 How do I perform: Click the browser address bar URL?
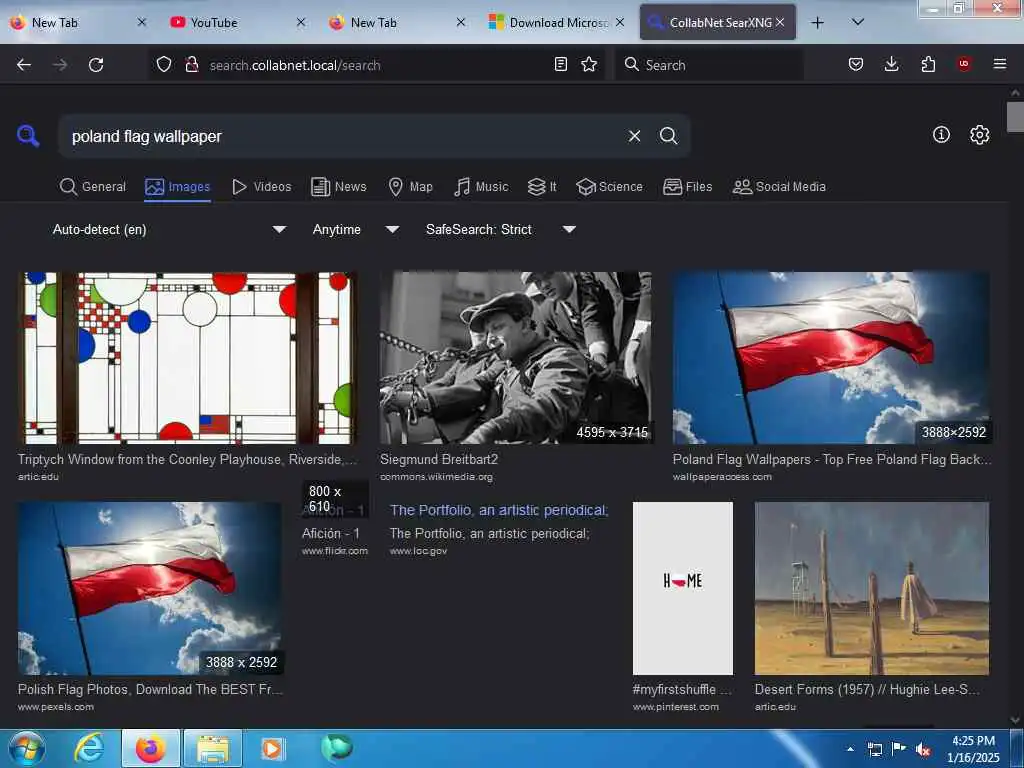[376, 65]
